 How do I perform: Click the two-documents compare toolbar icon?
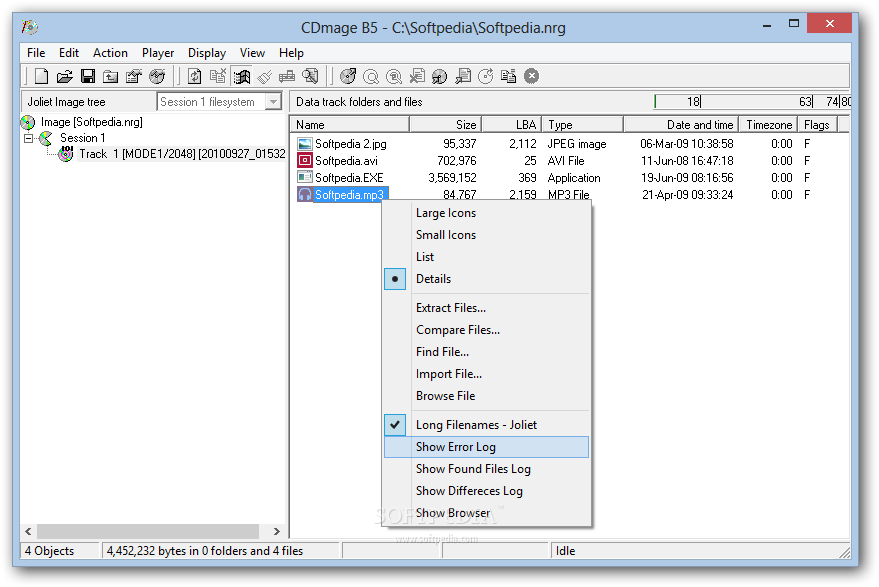pyautogui.click(x=508, y=76)
